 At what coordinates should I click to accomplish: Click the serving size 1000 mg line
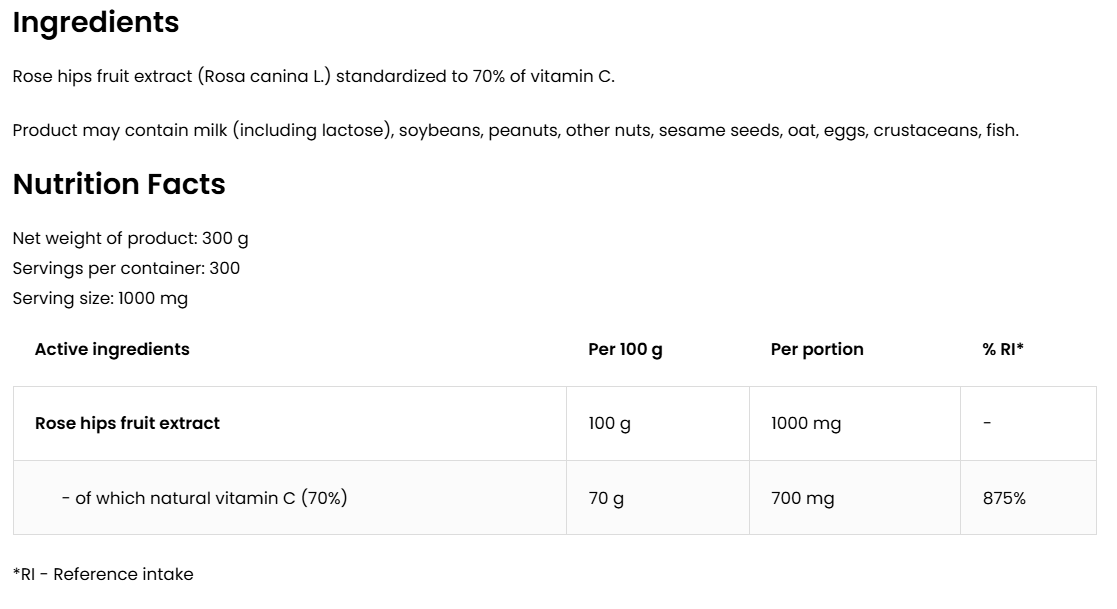(x=100, y=298)
